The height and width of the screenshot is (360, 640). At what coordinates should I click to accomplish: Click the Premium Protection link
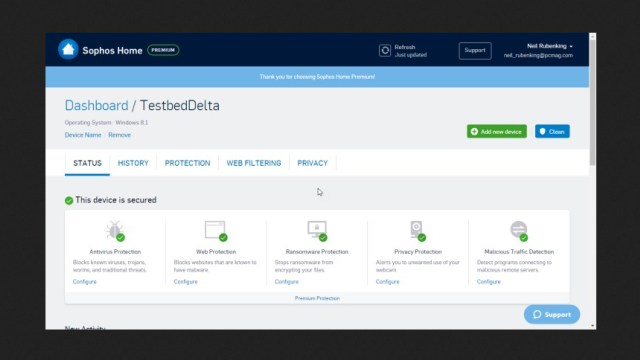coord(317,298)
